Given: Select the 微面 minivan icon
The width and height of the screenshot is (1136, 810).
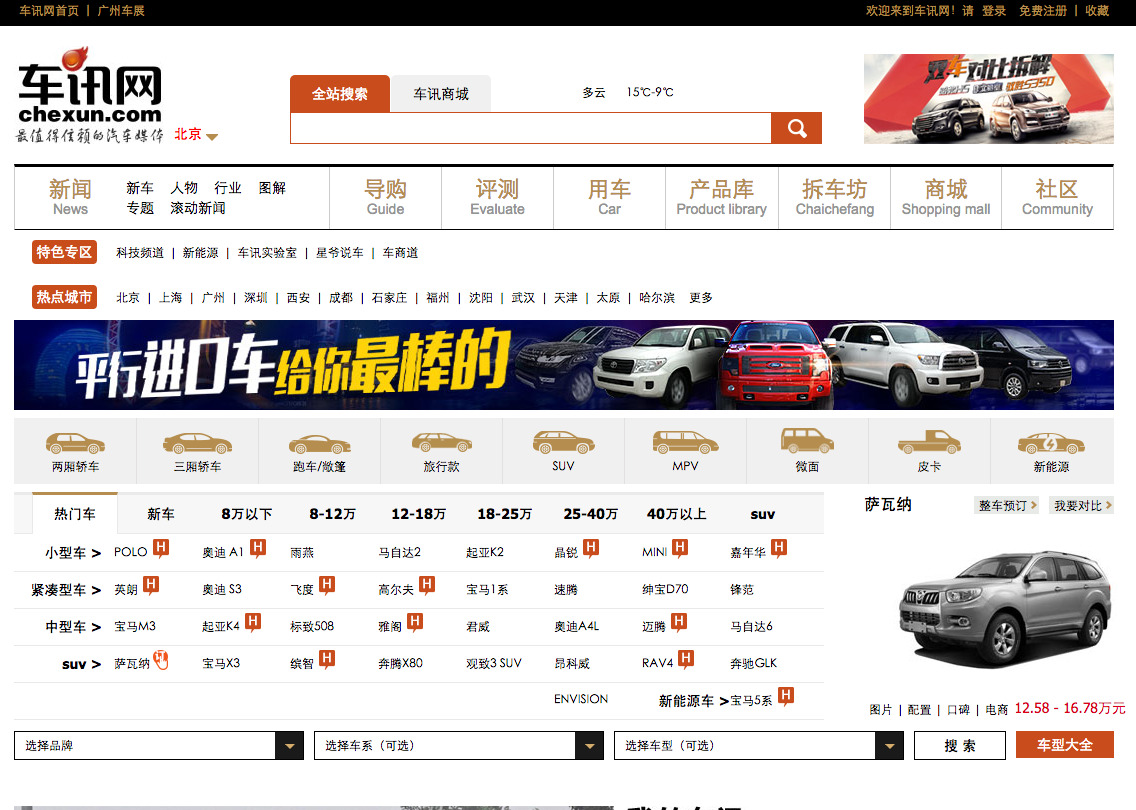Looking at the screenshot, I should click(x=807, y=441).
